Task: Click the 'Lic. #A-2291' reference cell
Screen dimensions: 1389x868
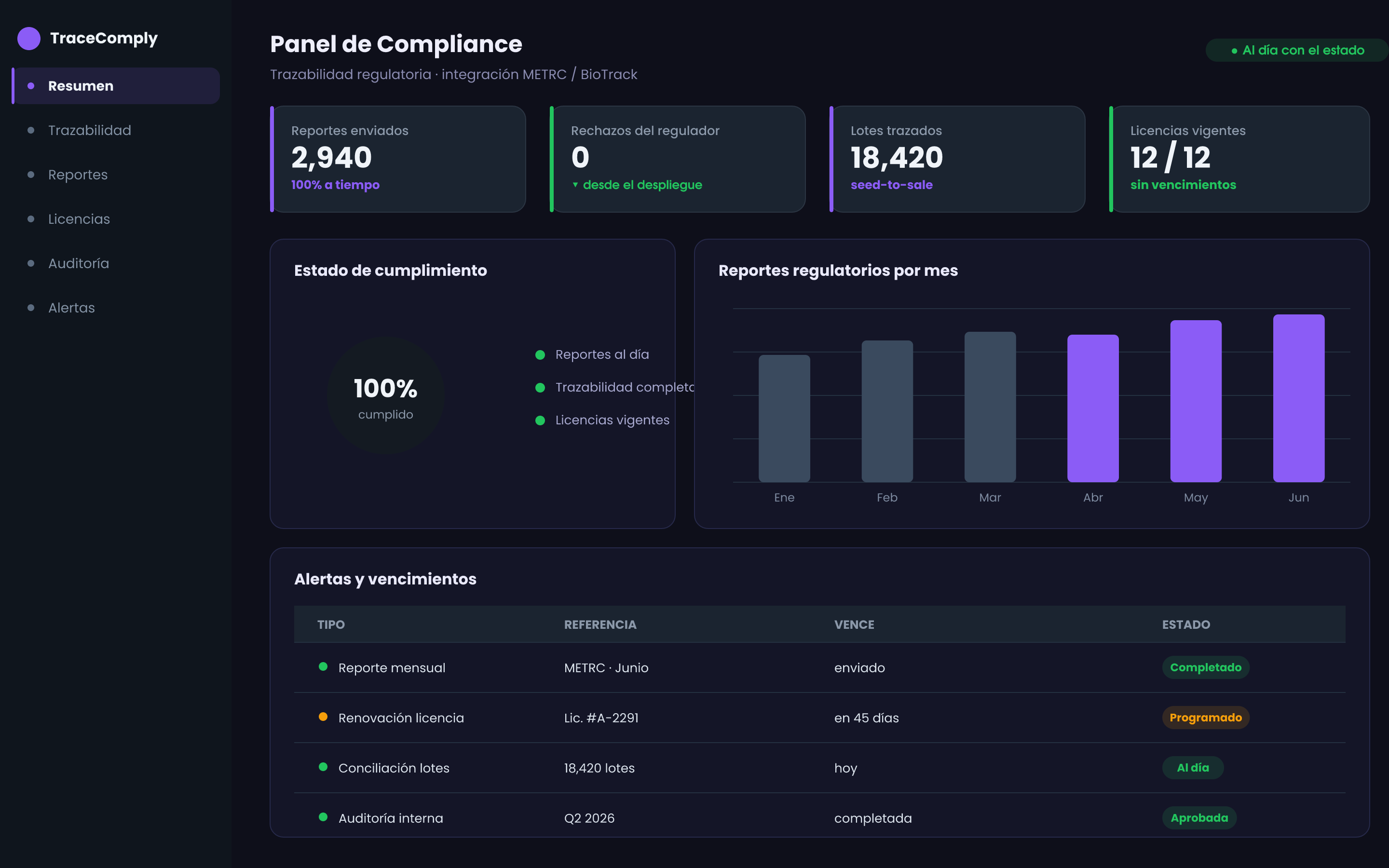Action: (x=601, y=718)
